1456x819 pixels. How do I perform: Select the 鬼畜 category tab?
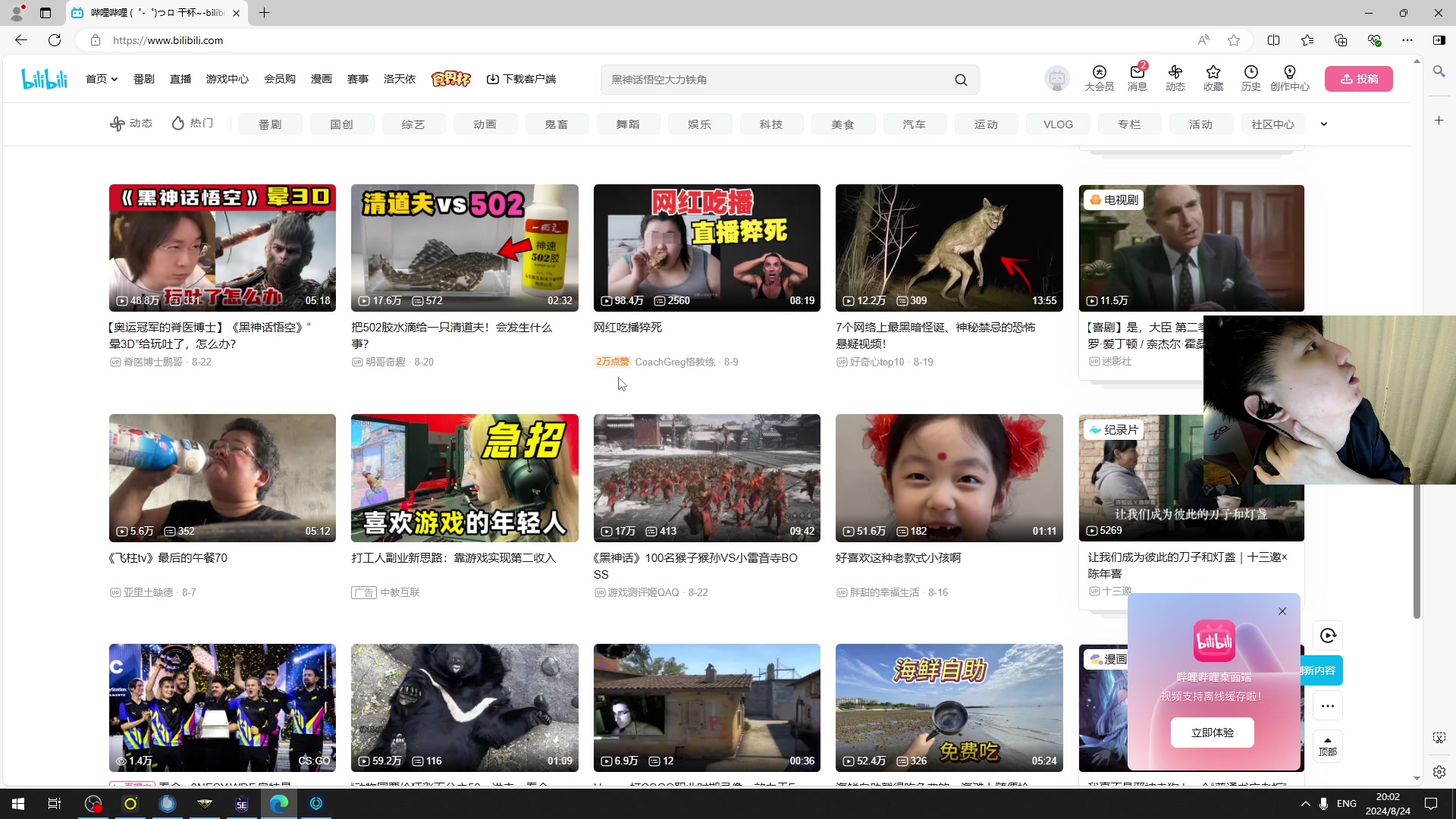pos(557,124)
